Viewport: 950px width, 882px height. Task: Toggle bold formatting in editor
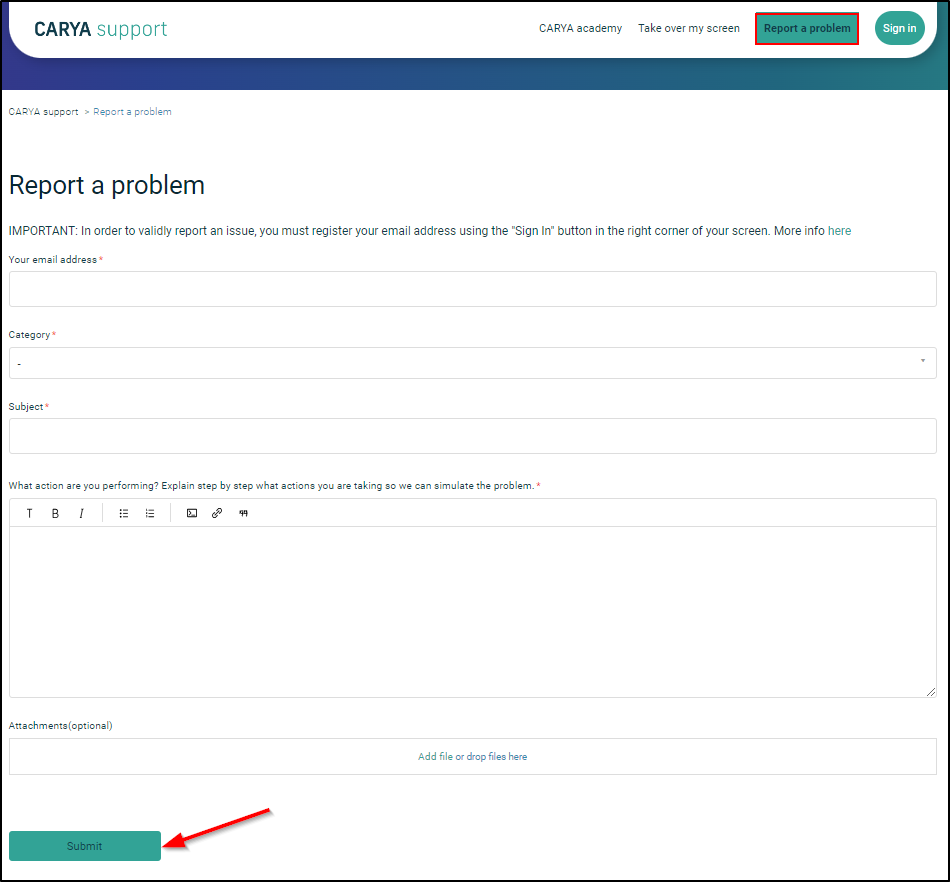pos(55,513)
